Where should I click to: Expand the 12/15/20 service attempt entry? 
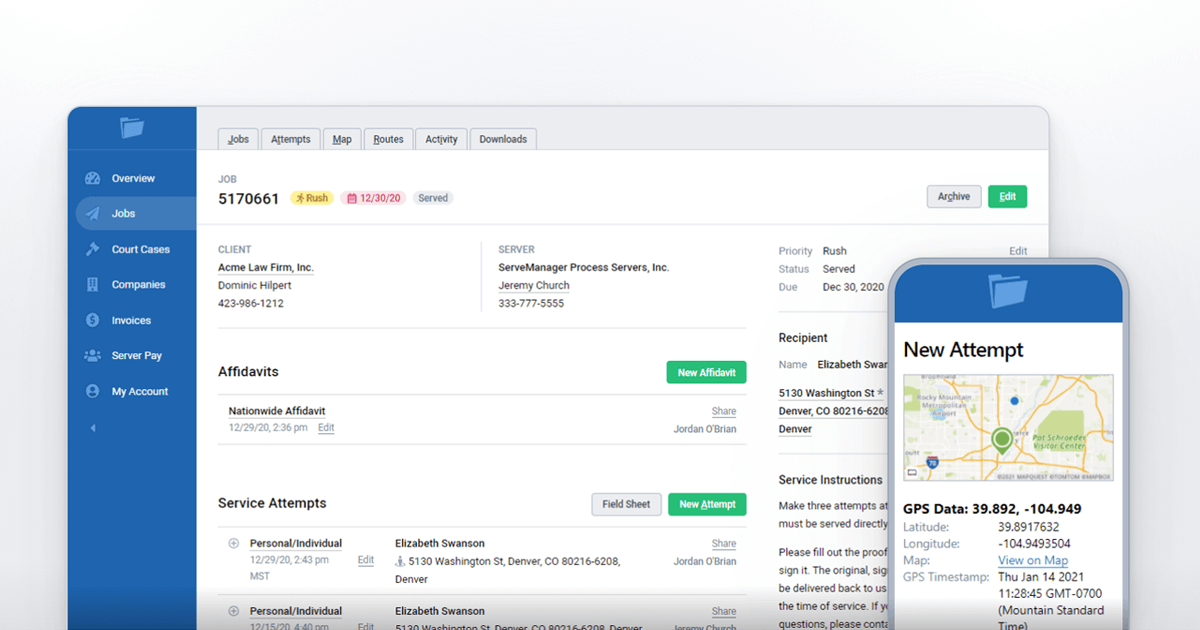click(x=232, y=611)
